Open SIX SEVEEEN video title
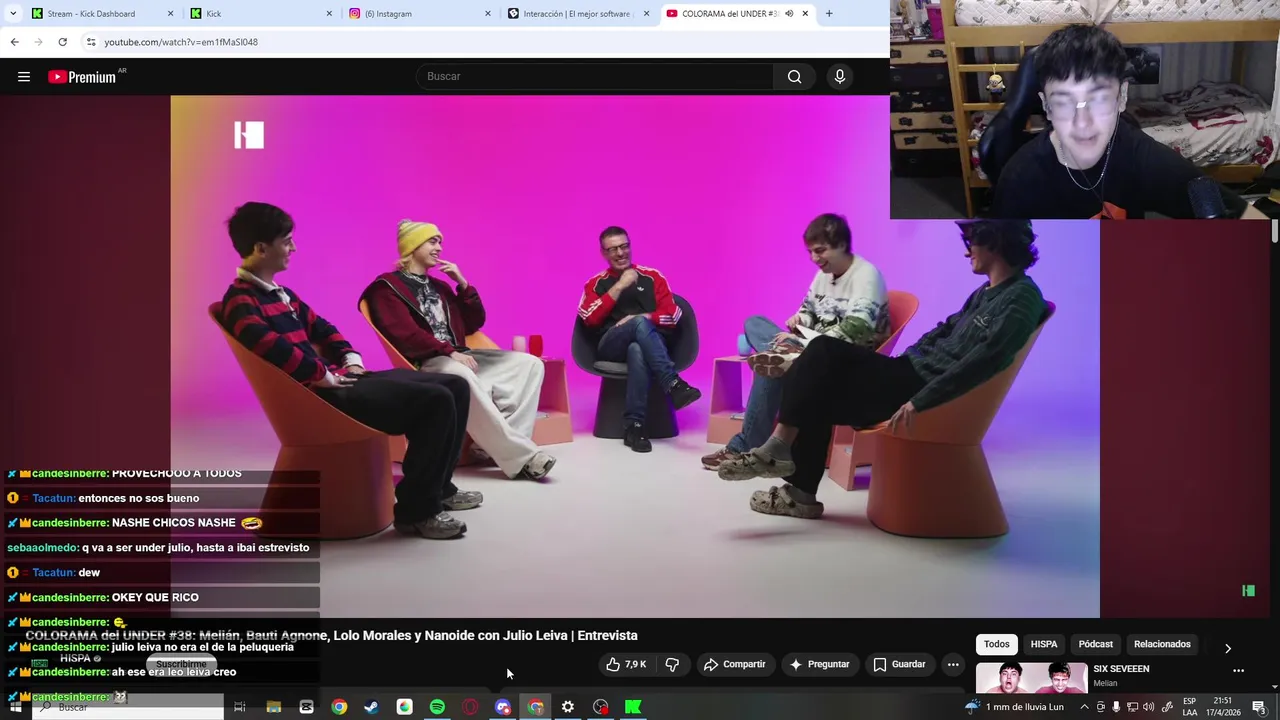This screenshot has height=720, width=1280. pyautogui.click(x=1121, y=669)
